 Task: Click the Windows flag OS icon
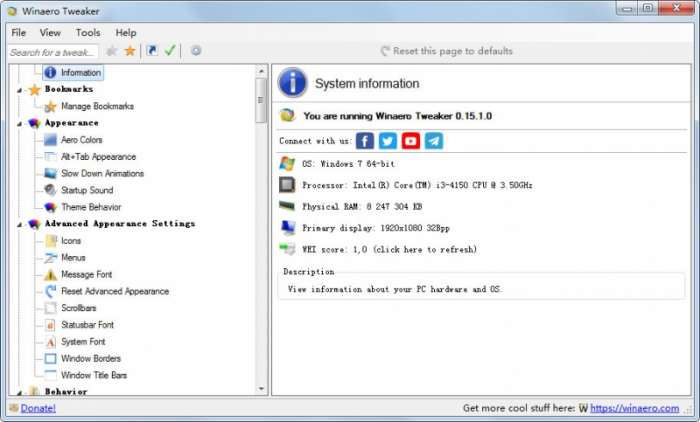(287, 164)
